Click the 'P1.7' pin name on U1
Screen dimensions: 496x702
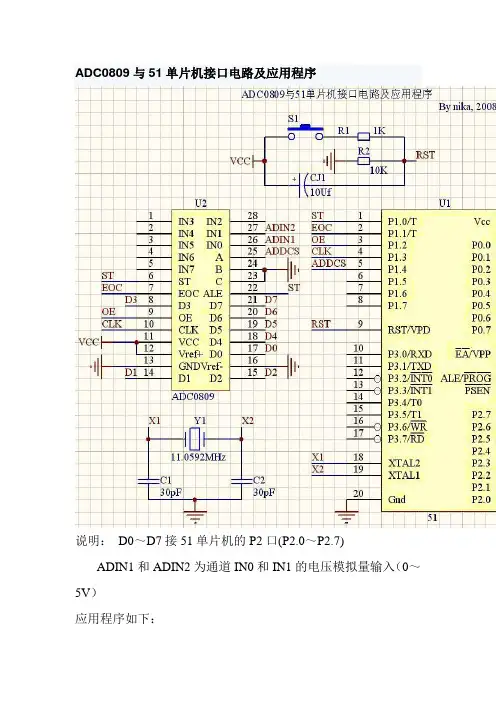pyautogui.click(x=398, y=306)
